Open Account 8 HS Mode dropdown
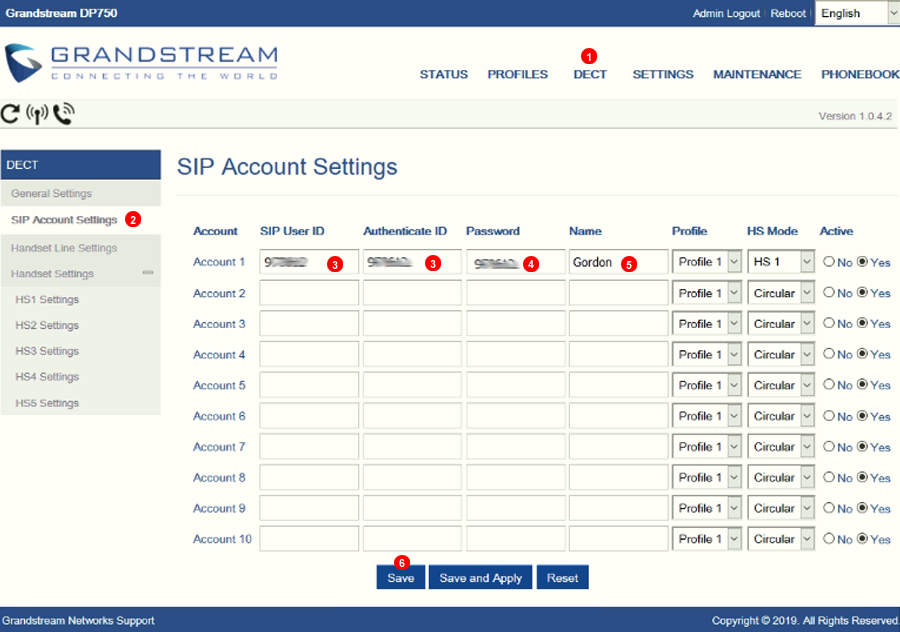The height and width of the screenshot is (632, 900). [781, 478]
